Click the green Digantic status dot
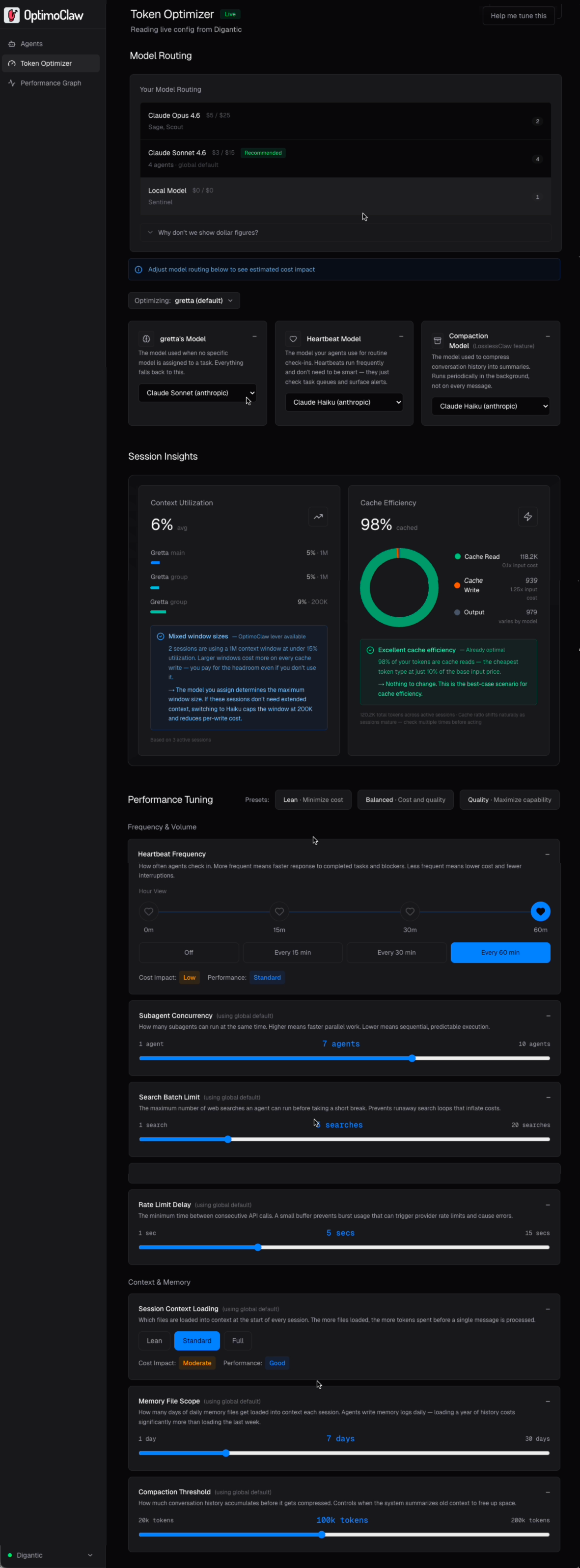Viewport: 580px width, 1568px height. point(10,1555)
